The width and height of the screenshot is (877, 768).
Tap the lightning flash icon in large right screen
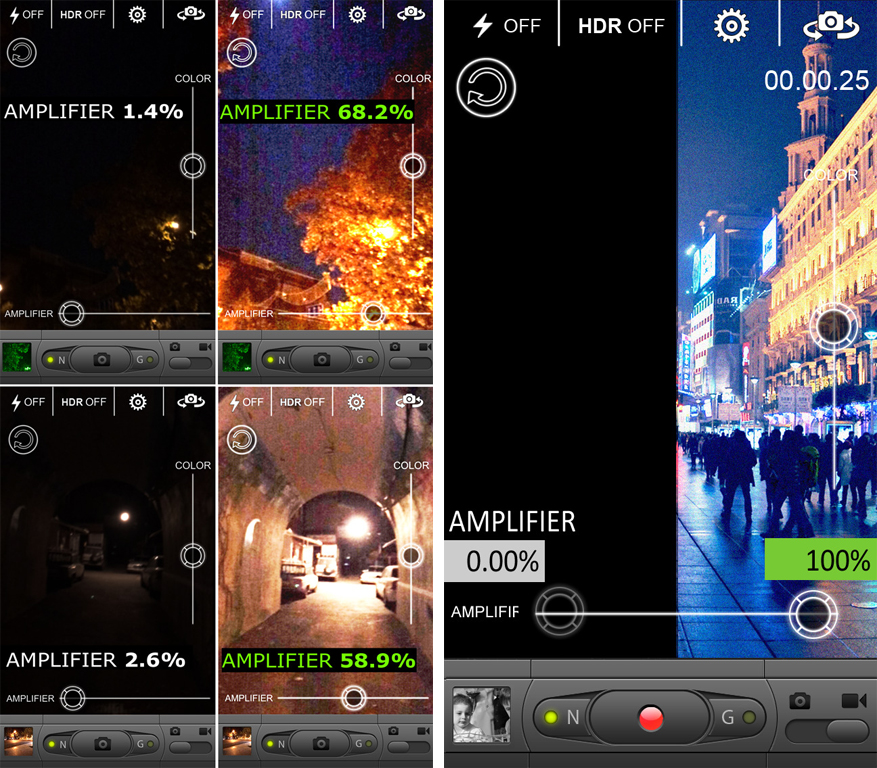click(x=505, y=25)
